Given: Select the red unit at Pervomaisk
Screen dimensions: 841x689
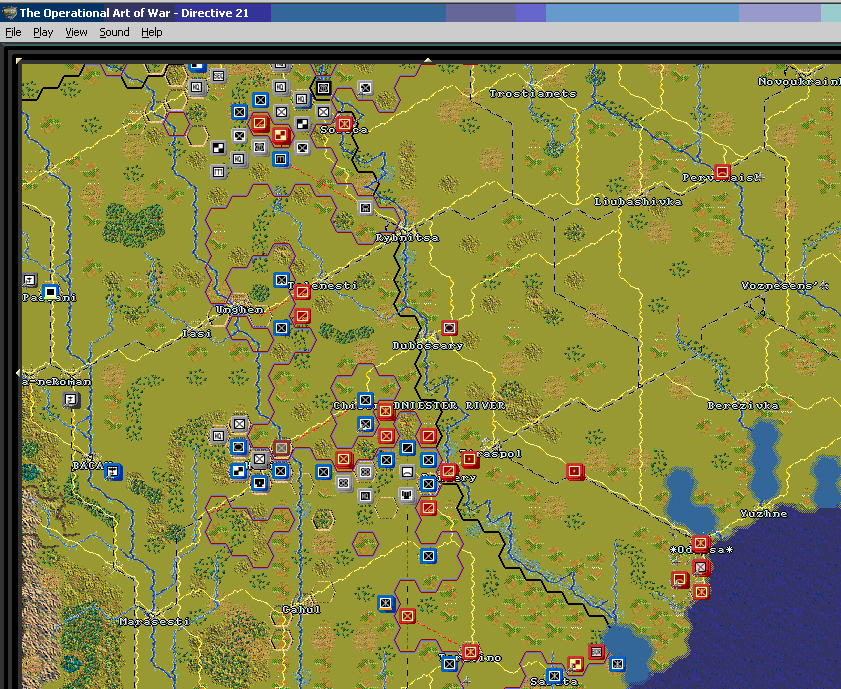Looking at the screenshot, I should click(722, 172).
